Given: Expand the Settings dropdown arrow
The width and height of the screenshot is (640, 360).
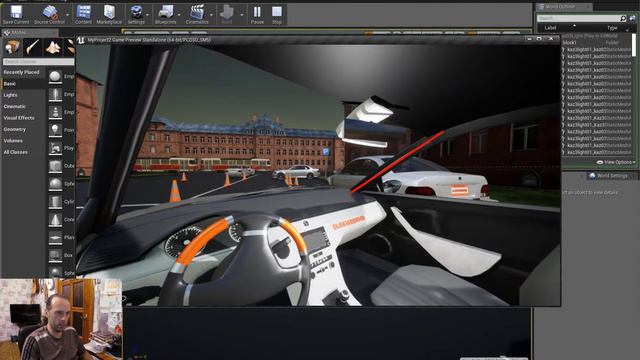Looking at the screenshot, I should tap(148, 15).
